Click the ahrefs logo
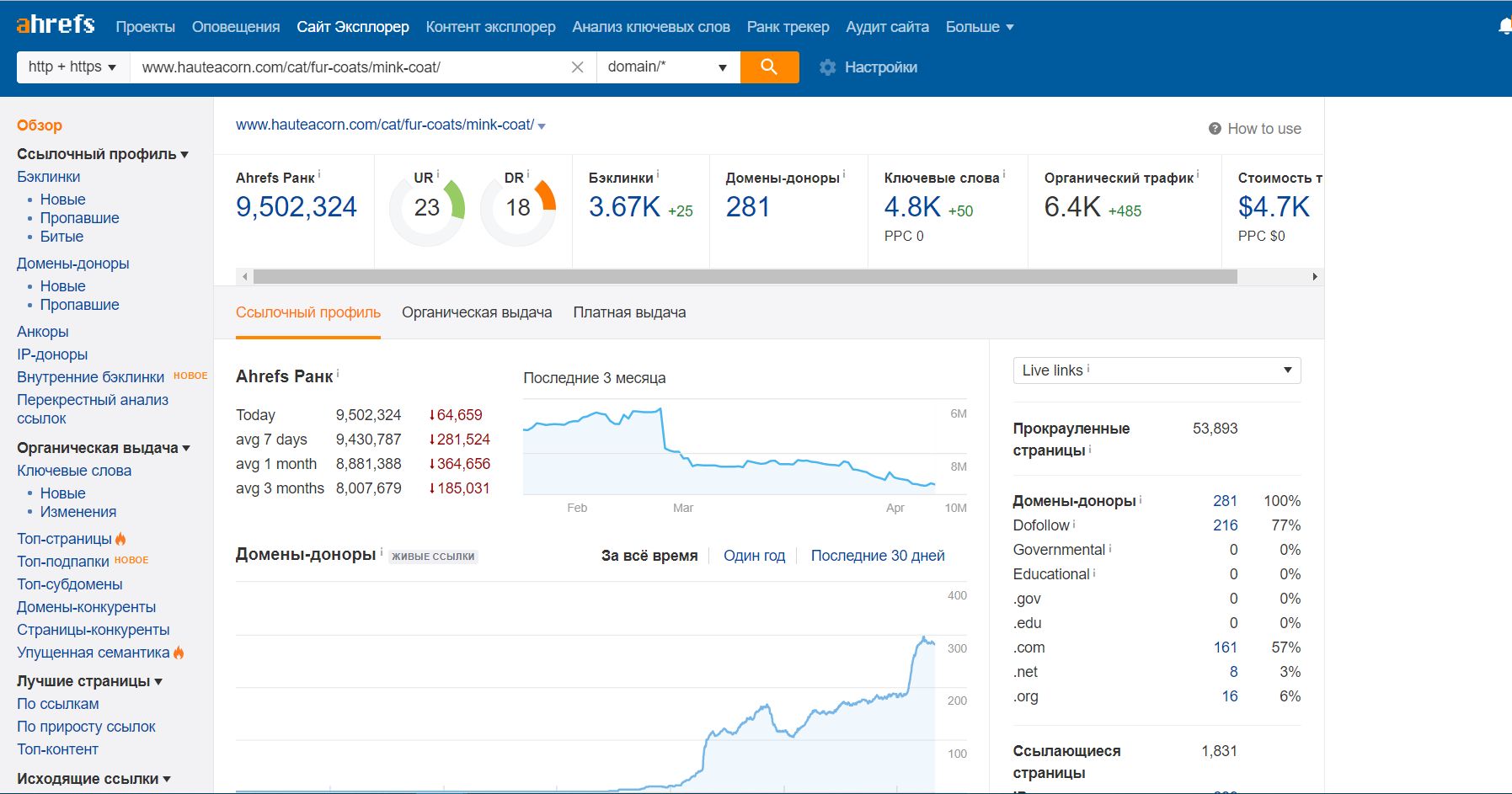Screen dimensions: 1512x794 56,24
